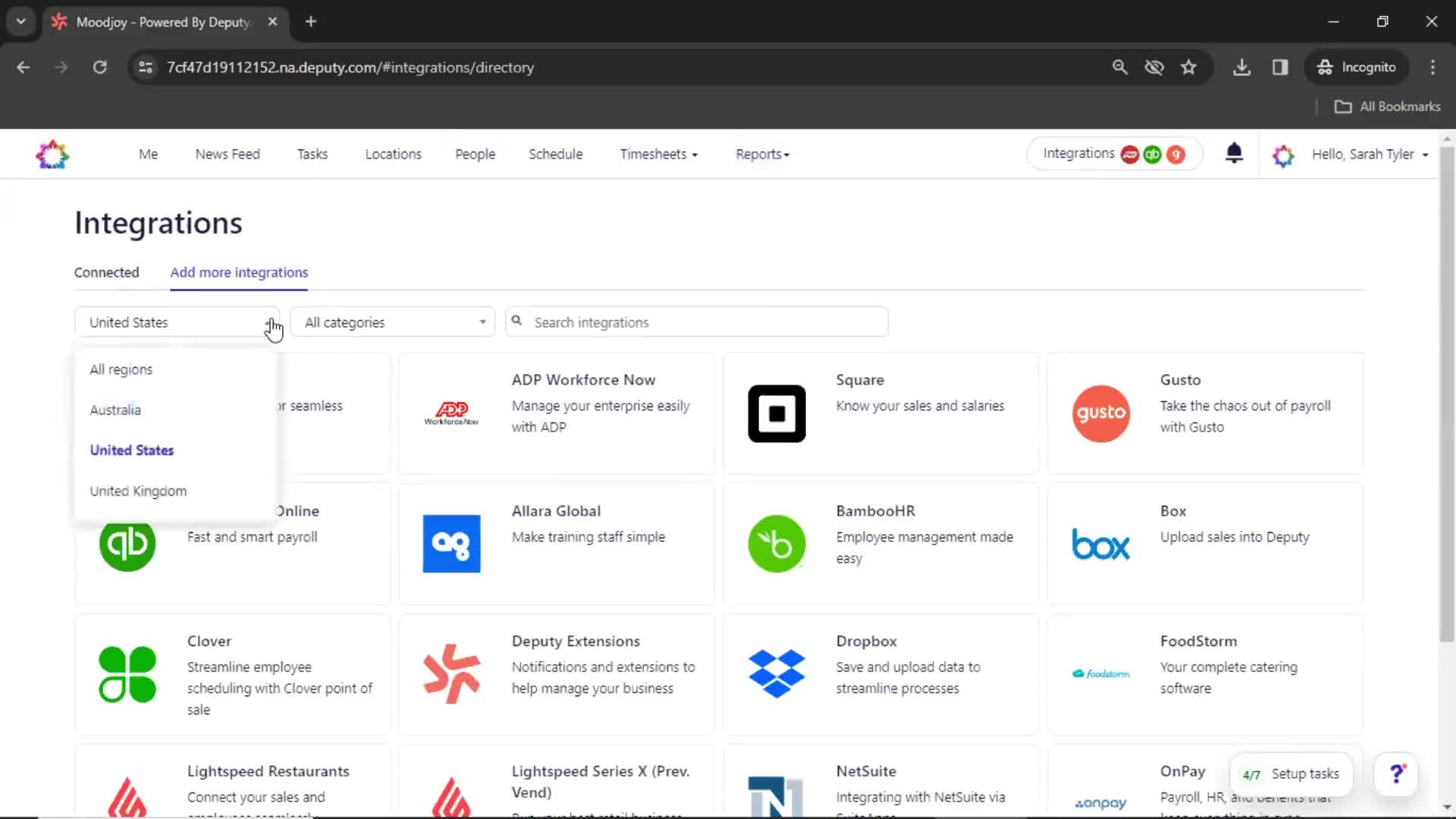Open the Timesheets dropdown menu
The height and width of the screenshot is (819, 1456).
point(657,154)
